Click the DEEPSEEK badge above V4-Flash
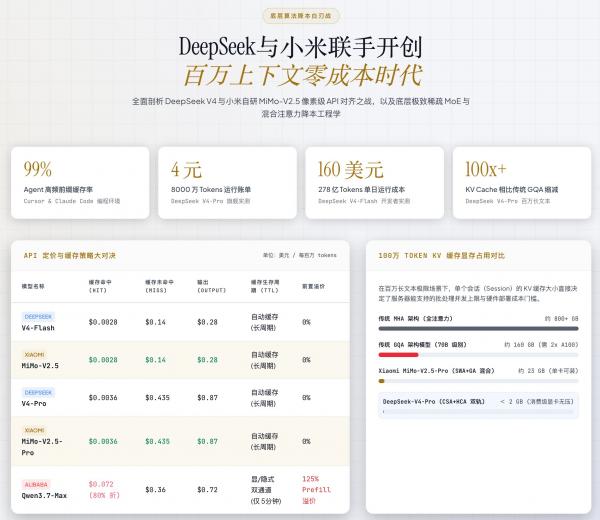 (x=38, y=317)
